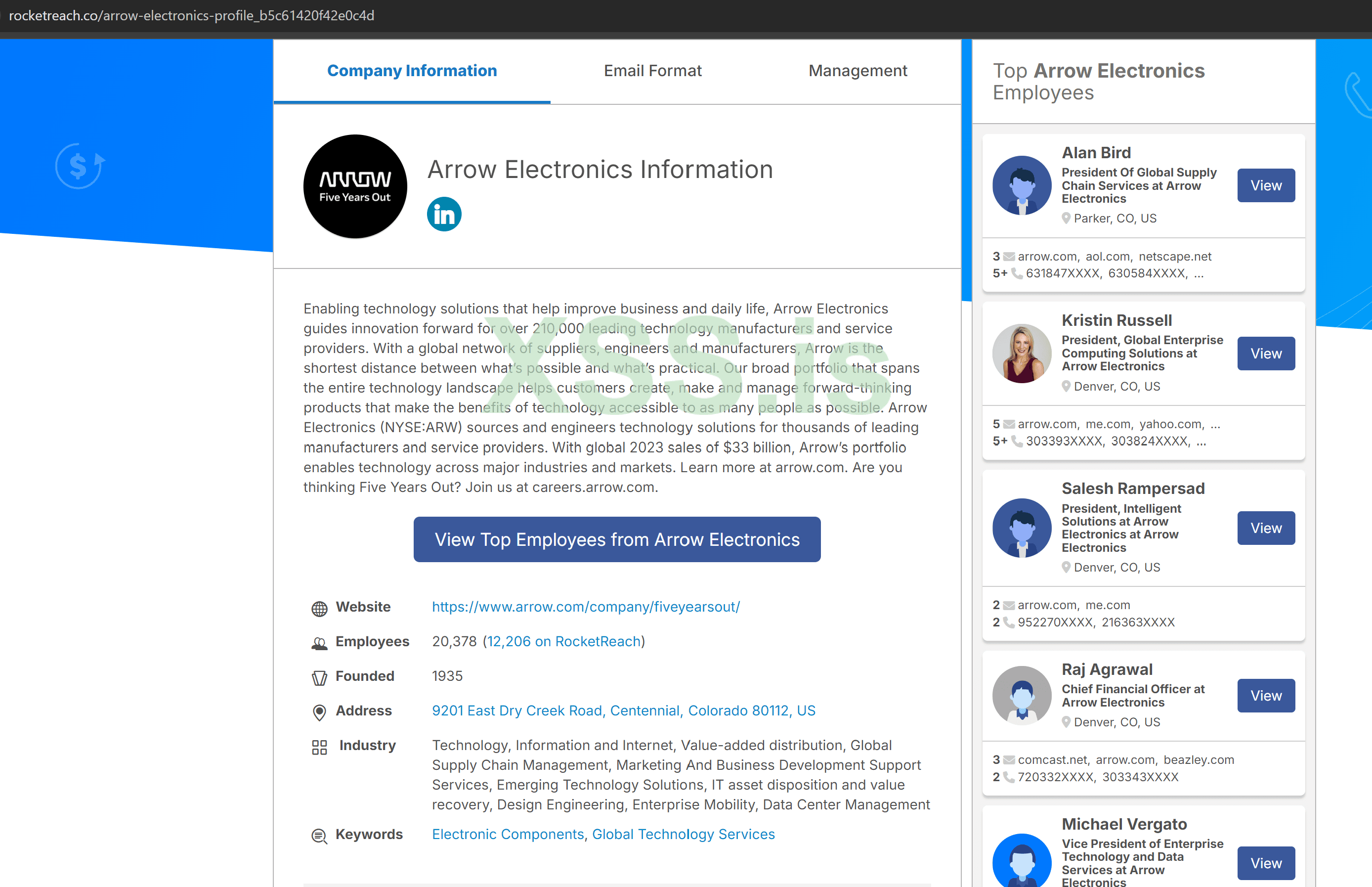
Task: Switch to the Email Format tab
Action: [652, 71]
